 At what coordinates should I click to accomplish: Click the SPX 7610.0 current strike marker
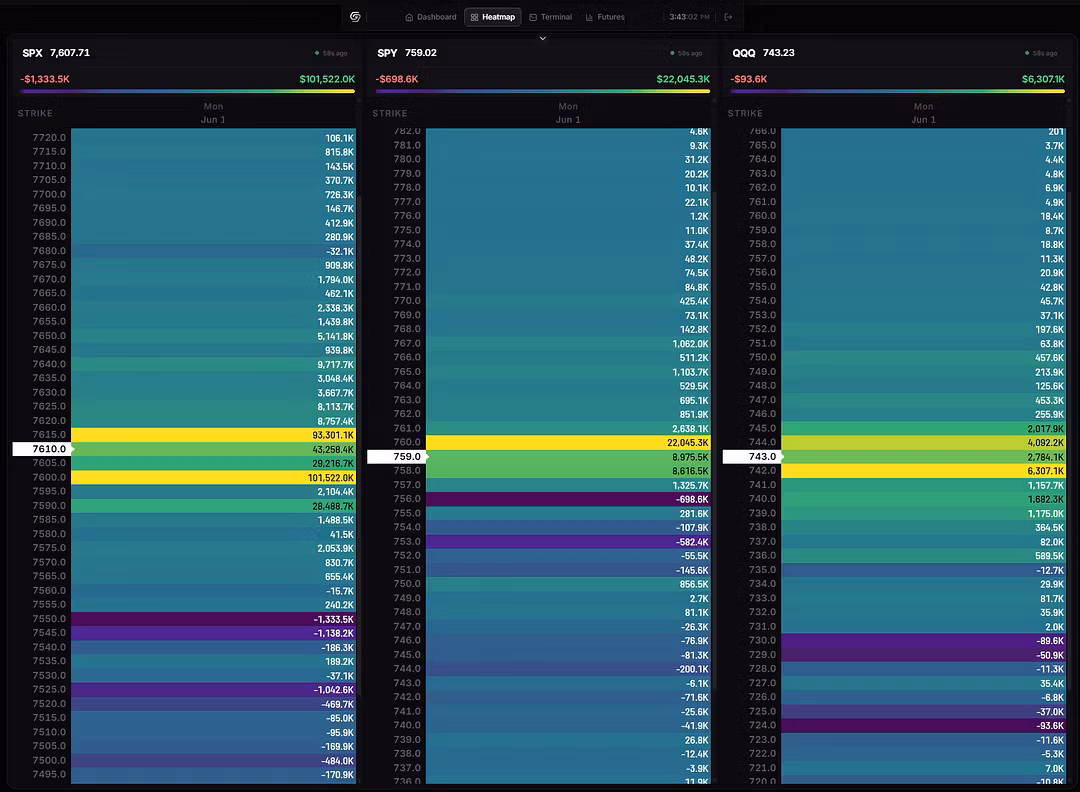pyautogui.click(x=42, y=449)
